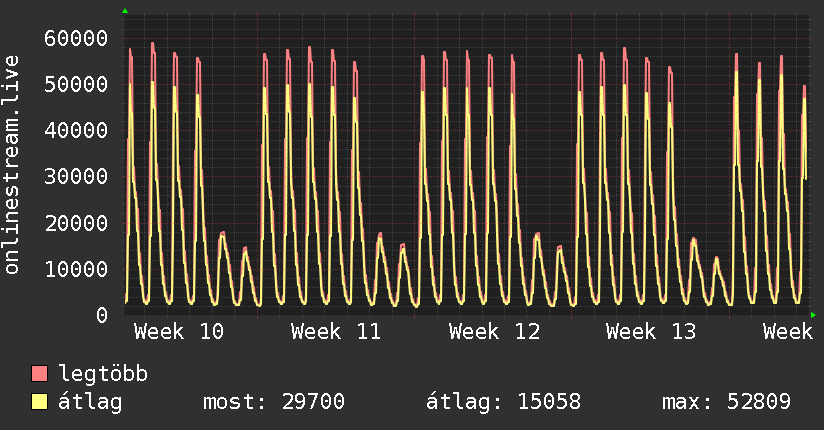Click the max: 52809 statistic

click(x=726, y=402)
